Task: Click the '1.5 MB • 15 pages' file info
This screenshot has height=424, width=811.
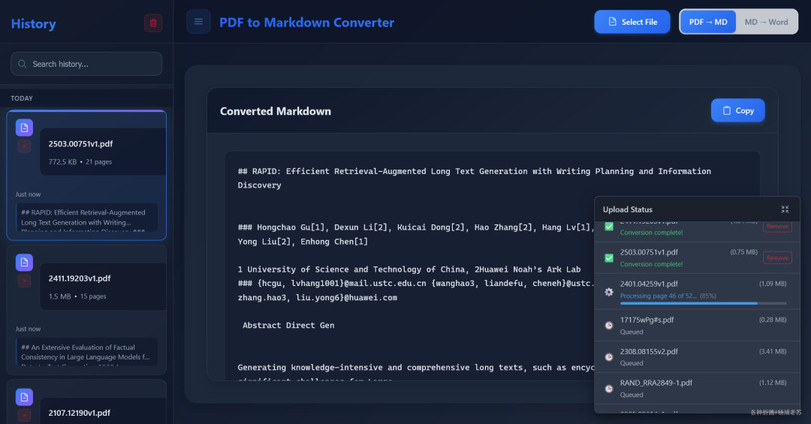Action: tap(78, 296)
